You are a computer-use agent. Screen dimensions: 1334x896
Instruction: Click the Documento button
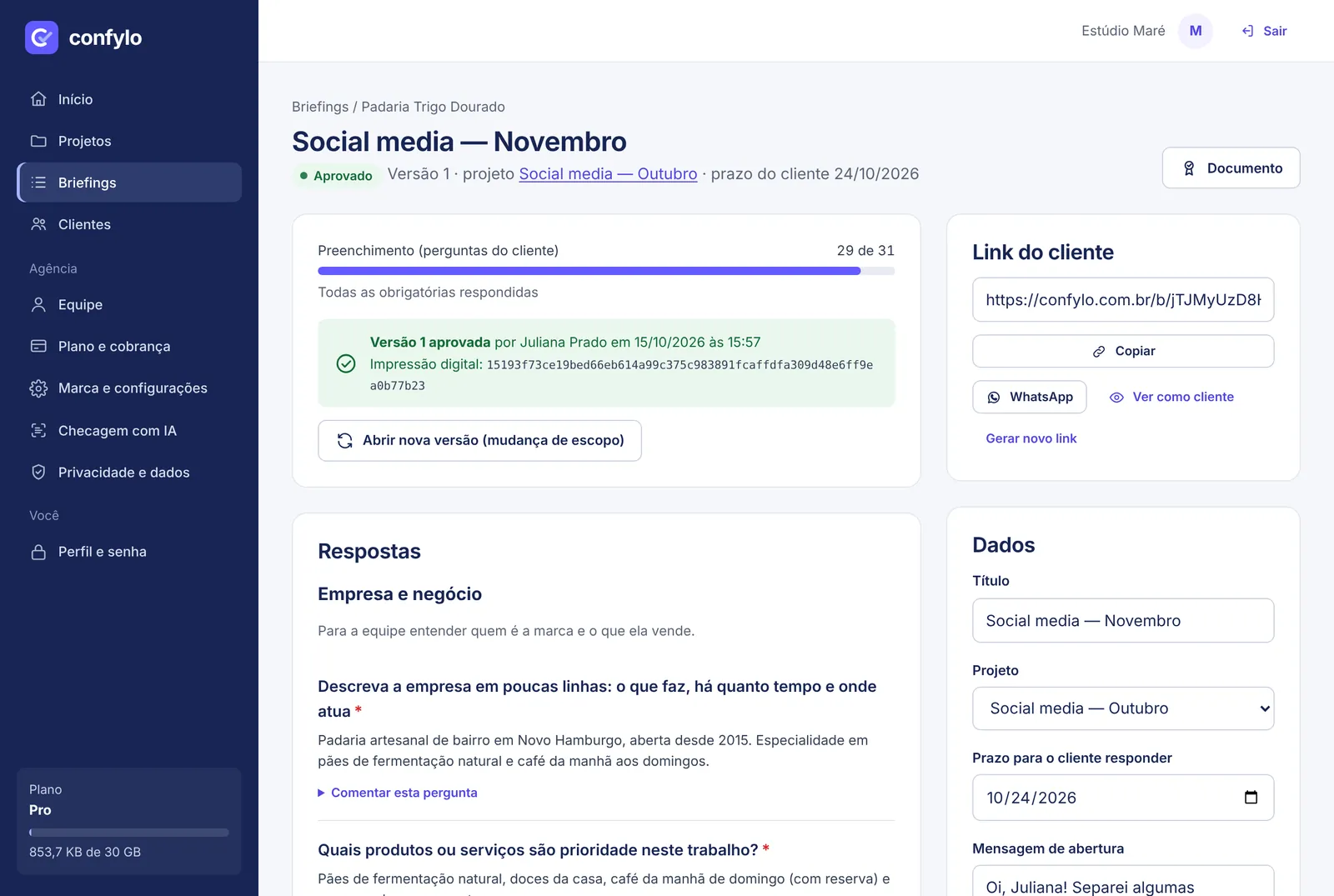click(1231, 168)
